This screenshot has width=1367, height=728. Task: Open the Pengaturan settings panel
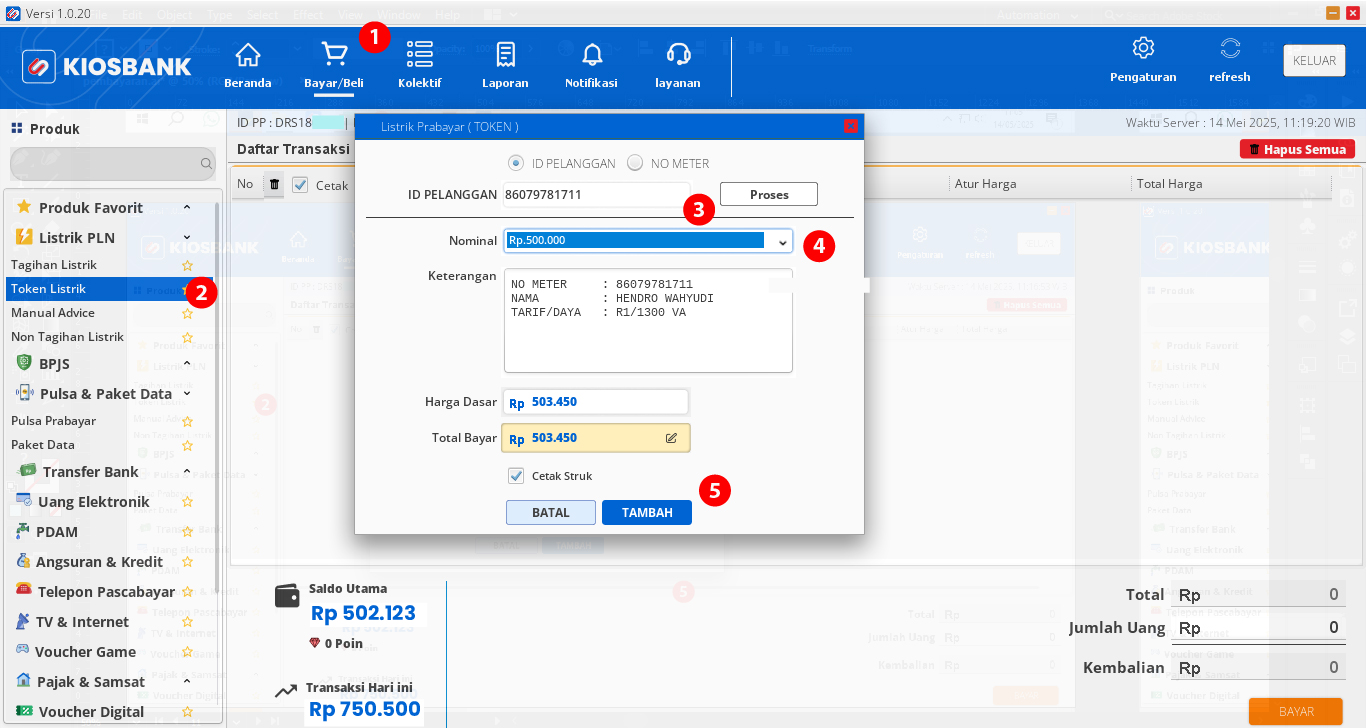pos(1142,60)
